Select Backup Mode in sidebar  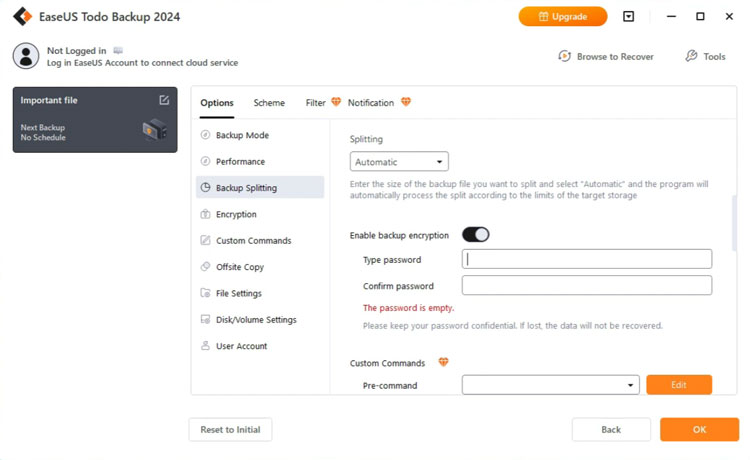[x=260, y=135]
